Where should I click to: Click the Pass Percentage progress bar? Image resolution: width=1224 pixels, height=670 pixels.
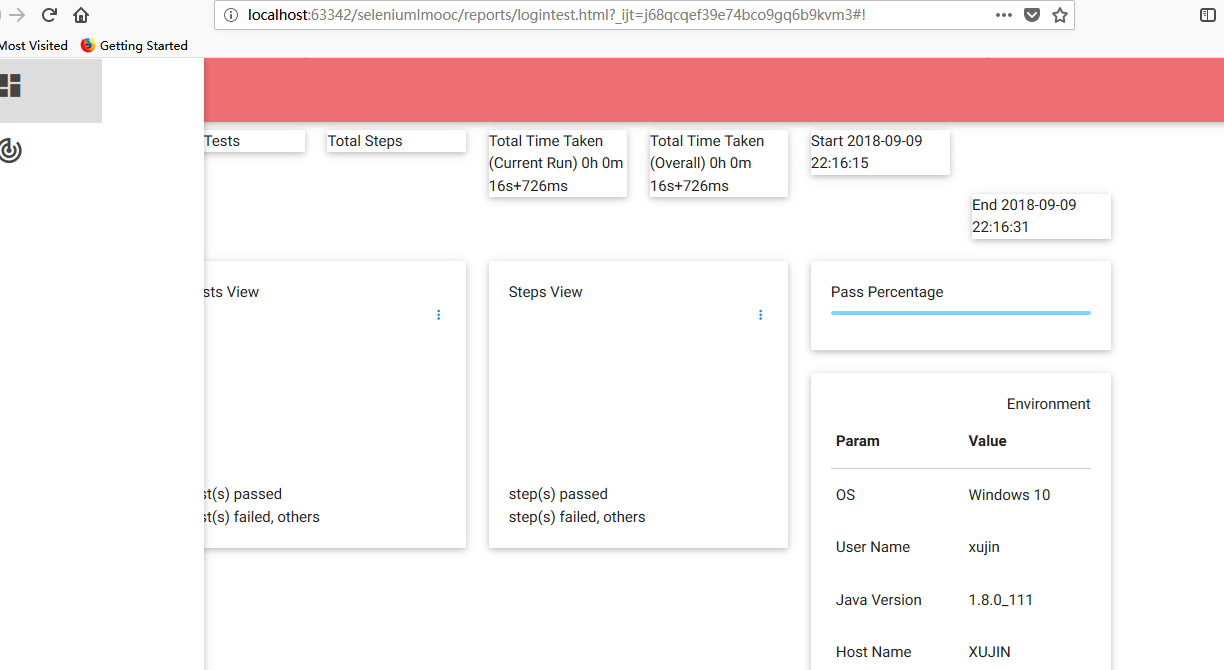[x=961, y=313]
